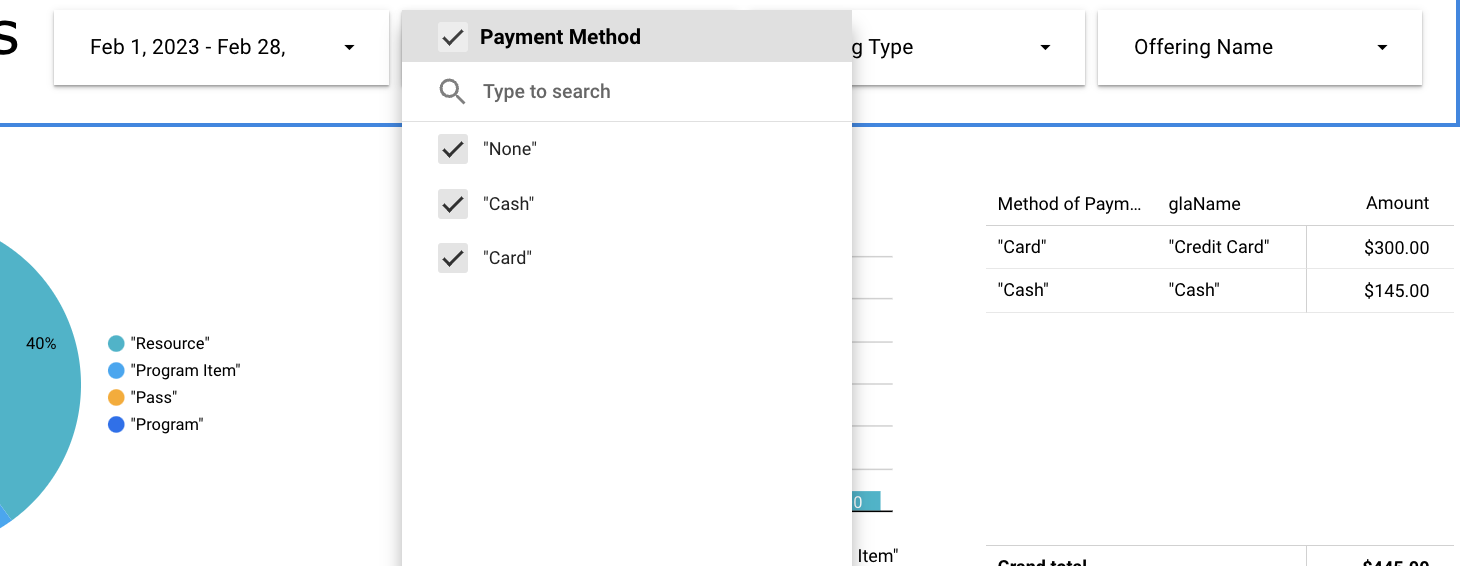This screenshot has height=566, width=1480.
Task: Open the date range dropdown arrow
Action: click(x=349, y=47)
